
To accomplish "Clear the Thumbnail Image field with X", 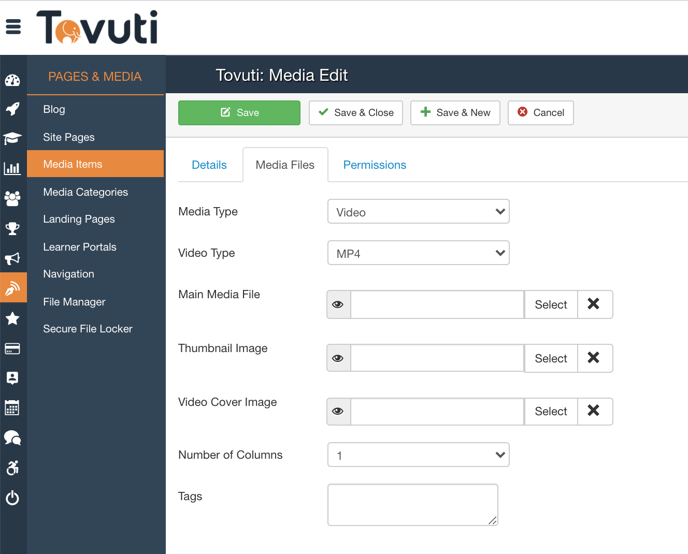I will point(595,358).
